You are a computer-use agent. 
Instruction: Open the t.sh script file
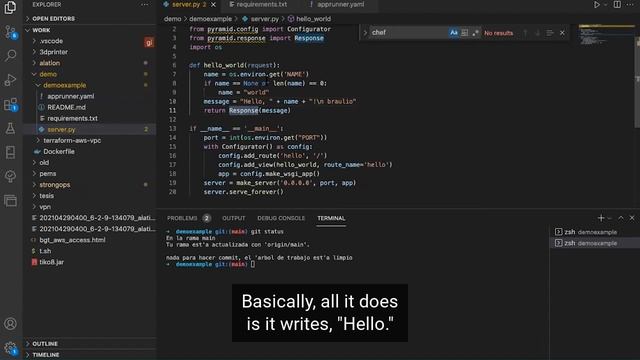[45, 251]
